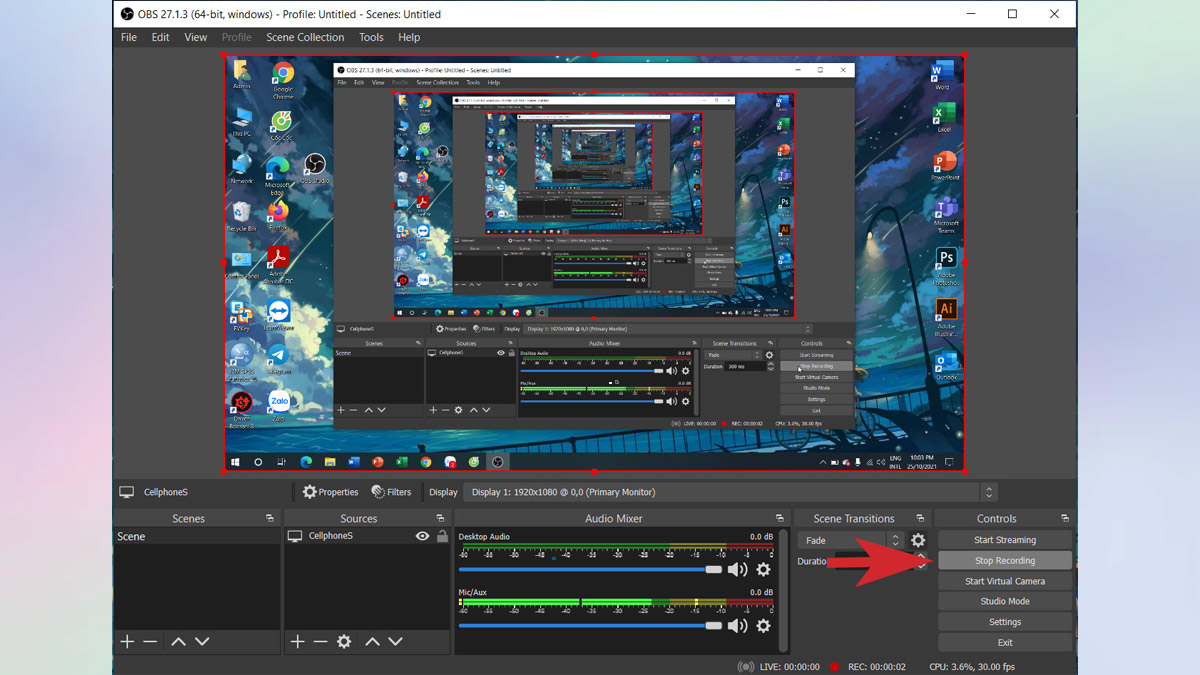Add a new source with the plus icon
Screen dimensions: 1200x675
coord(297,642)
